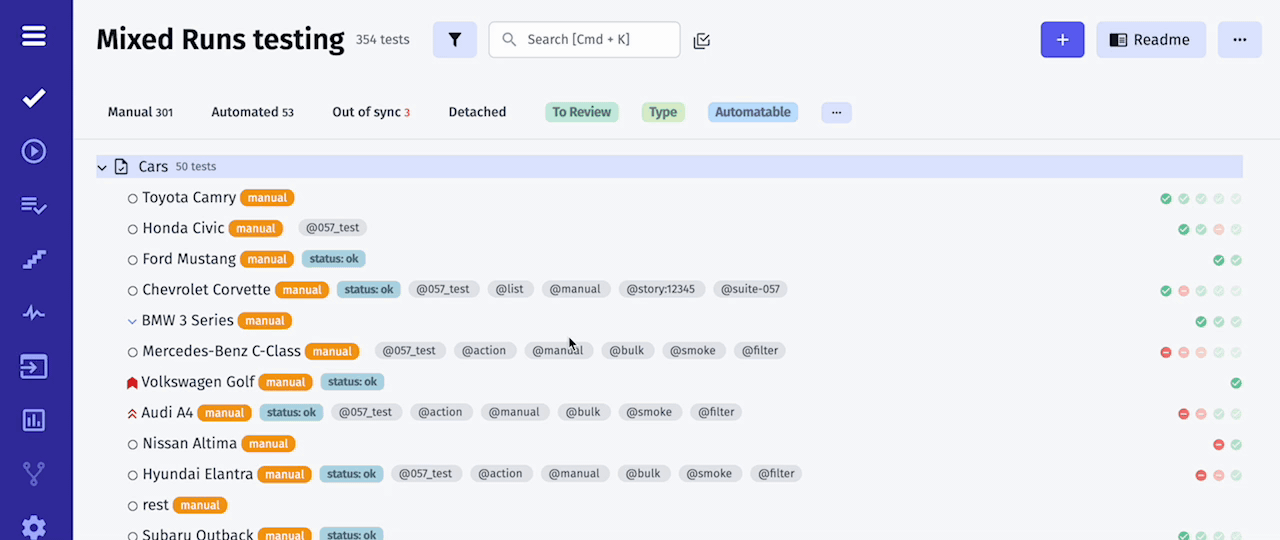Open the Volkswagen Golf test
Viewport: 1280px width, 540px height.
198,382
